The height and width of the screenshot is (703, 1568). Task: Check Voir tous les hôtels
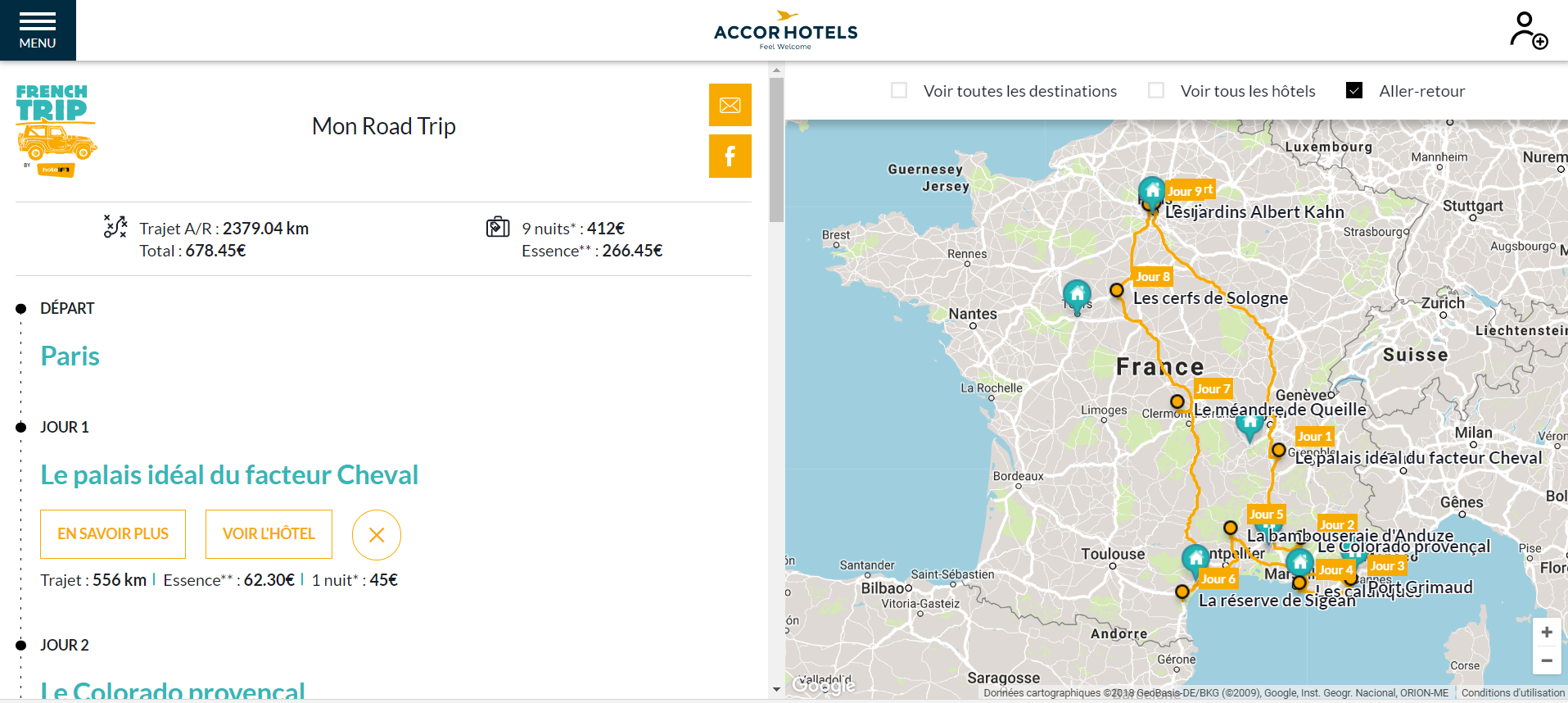(1156, 91)
